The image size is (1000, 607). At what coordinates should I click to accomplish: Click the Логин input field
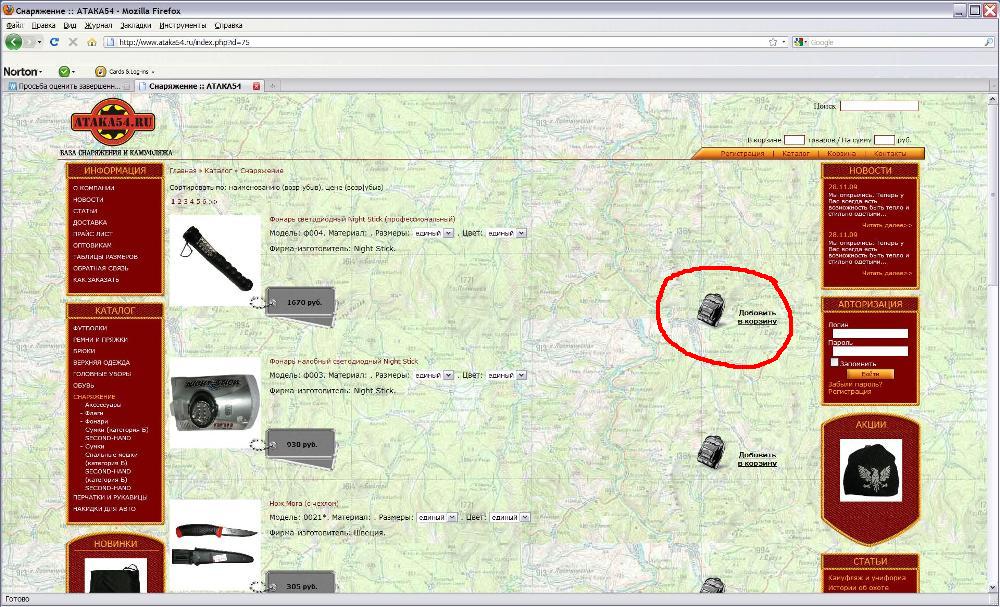[x=869, y=333]
